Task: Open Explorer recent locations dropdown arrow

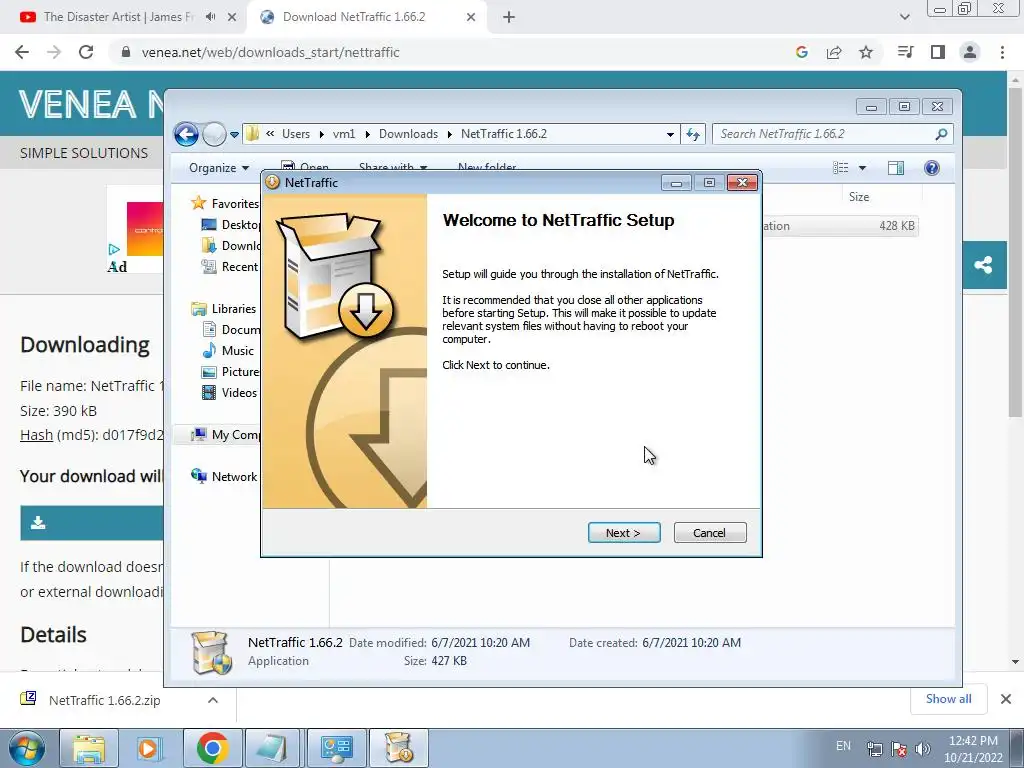Action: click(234, 135)
